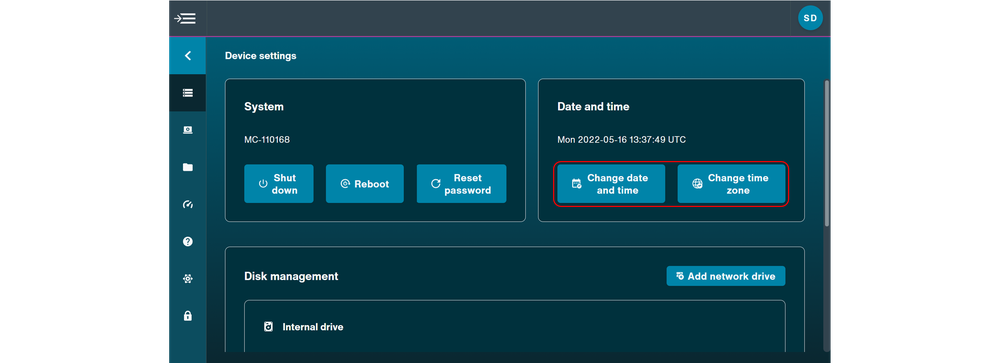Go back using the left chevron

188,56
